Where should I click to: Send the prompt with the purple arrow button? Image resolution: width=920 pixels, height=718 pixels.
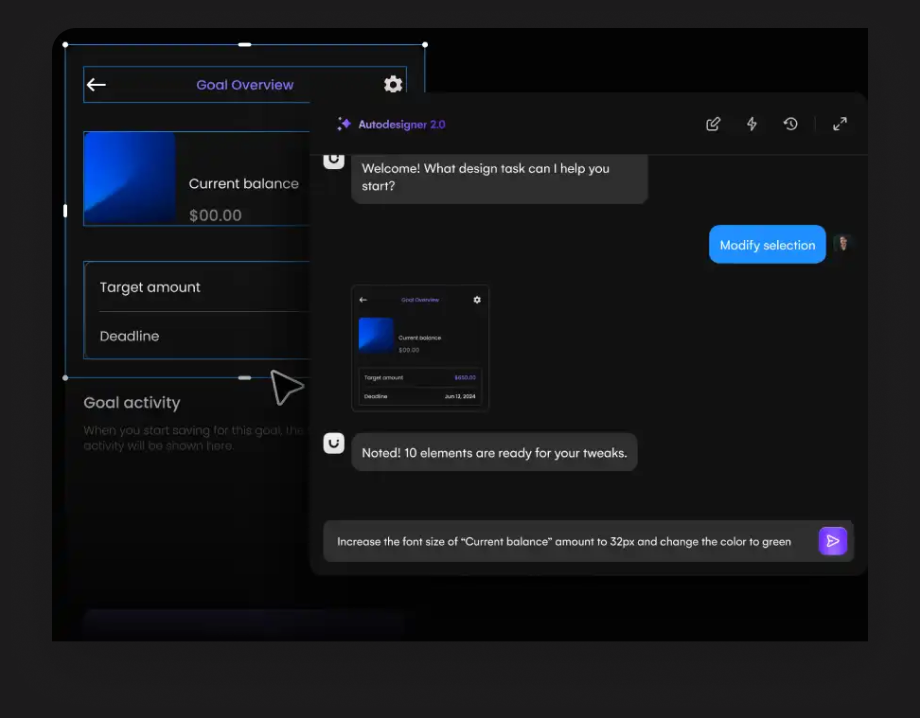tap(833, 541)
